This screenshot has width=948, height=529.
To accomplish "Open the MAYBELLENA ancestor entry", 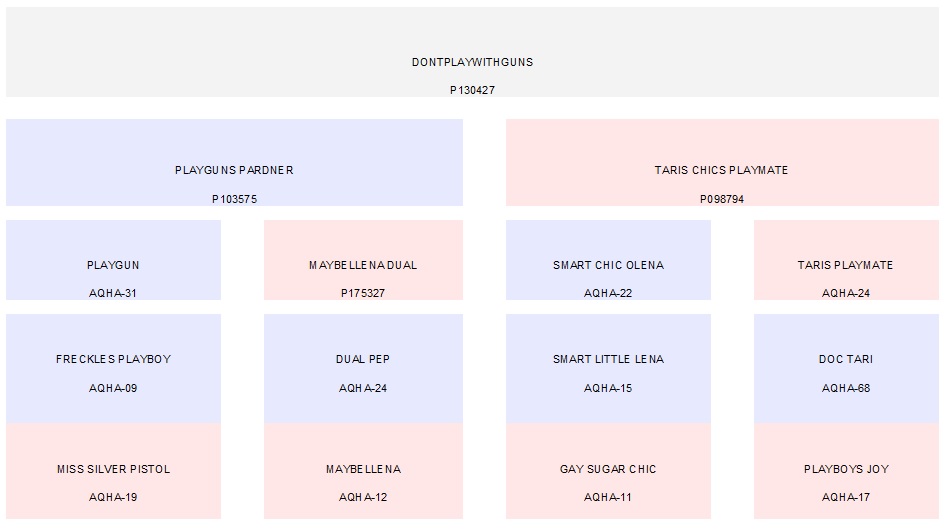I will (363, 469).
